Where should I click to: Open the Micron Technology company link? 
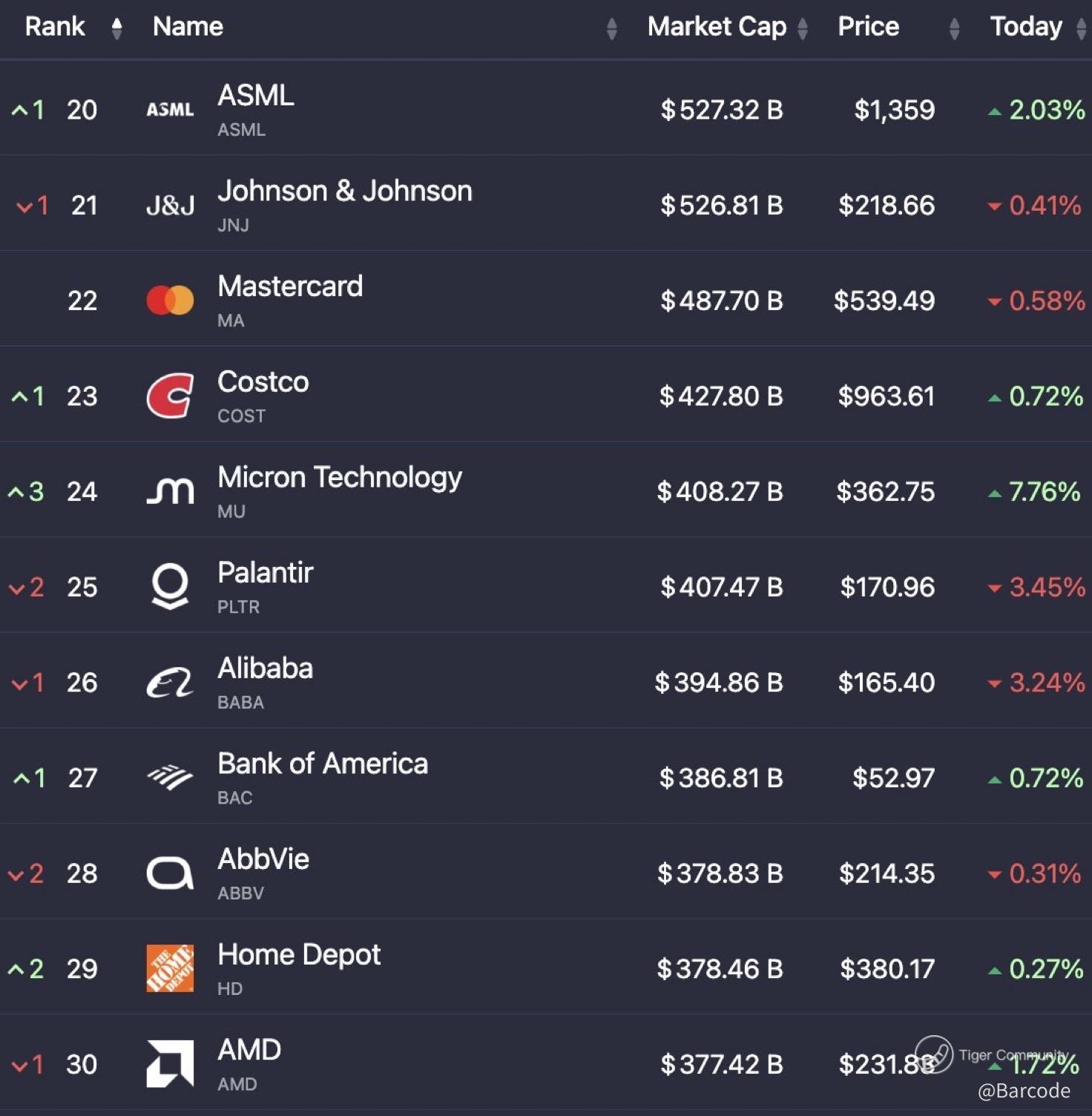340,477
